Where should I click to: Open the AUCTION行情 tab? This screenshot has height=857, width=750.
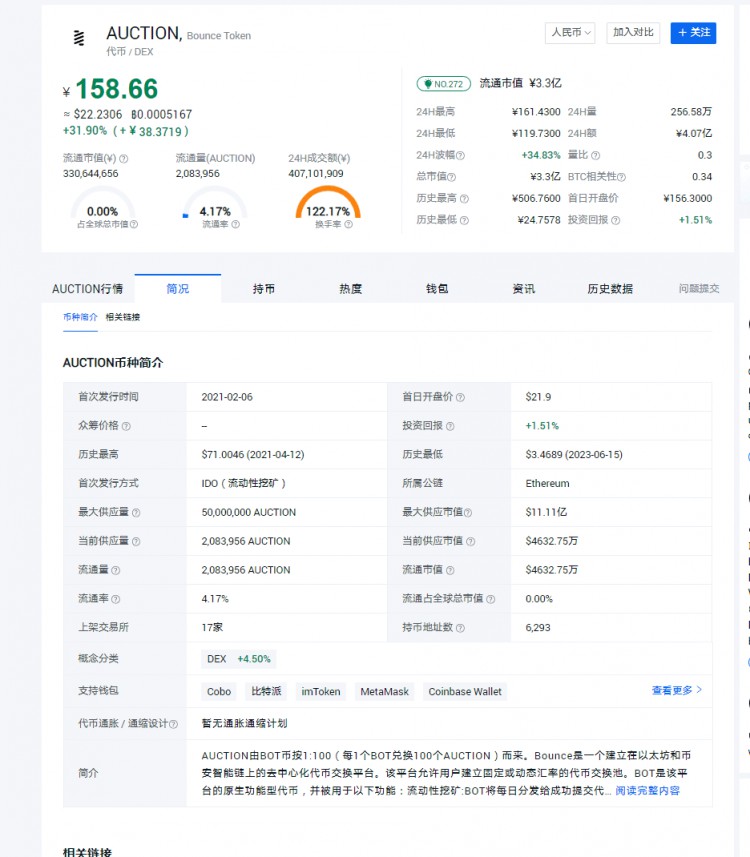tap(87, 289)
